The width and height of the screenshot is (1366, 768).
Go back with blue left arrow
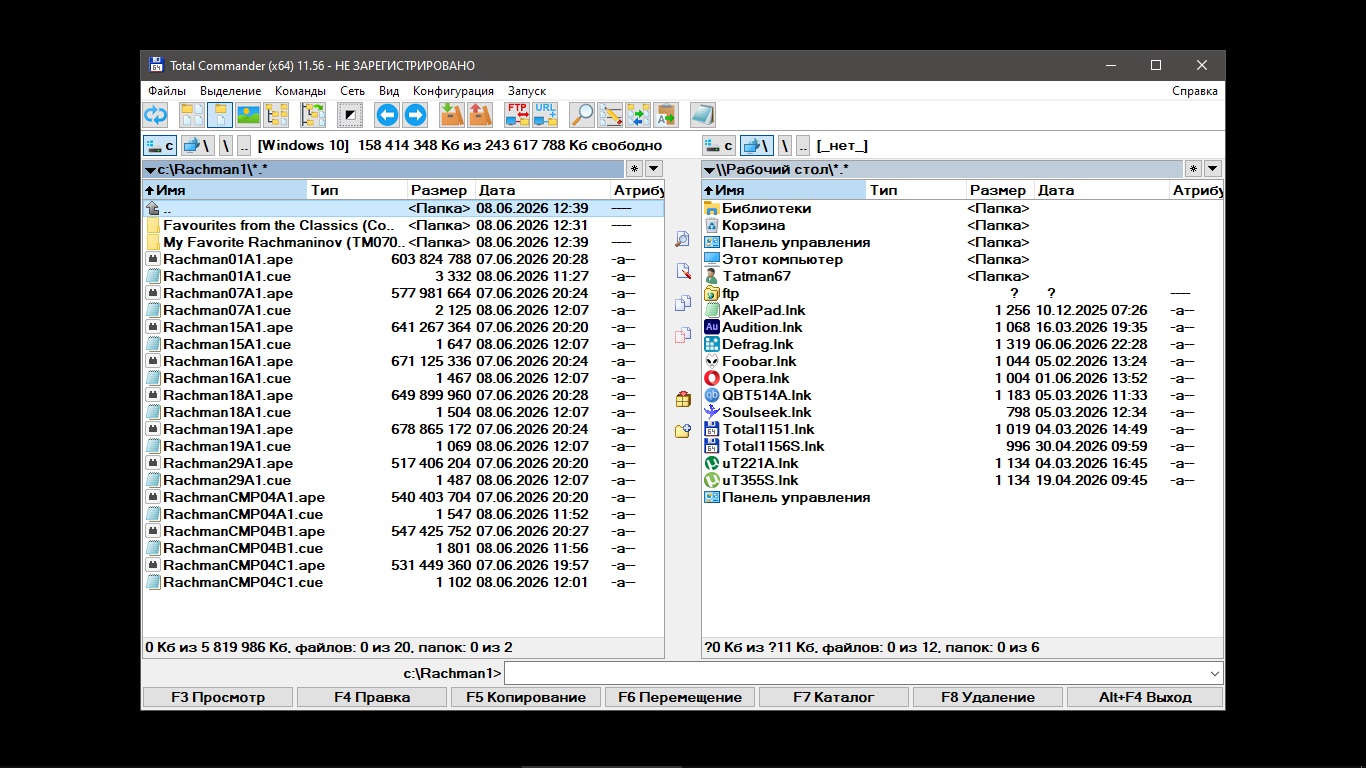tap(387, 115)
